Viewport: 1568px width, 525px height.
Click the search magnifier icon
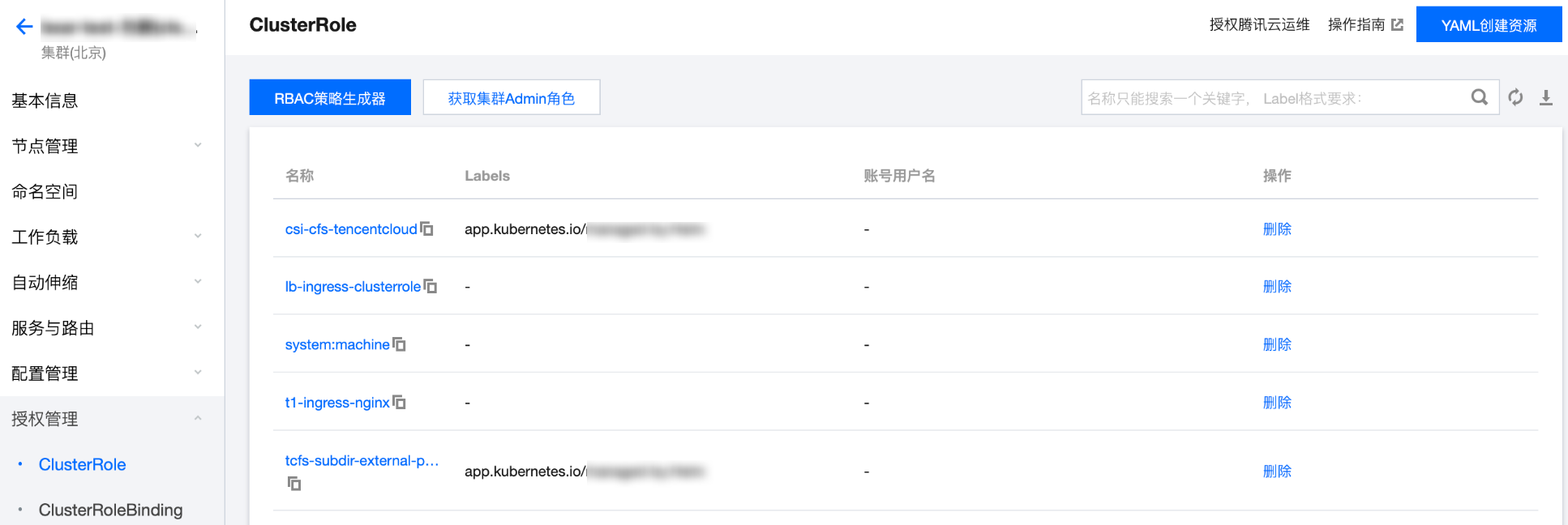pyautogui.click(x=1479, y=98)
